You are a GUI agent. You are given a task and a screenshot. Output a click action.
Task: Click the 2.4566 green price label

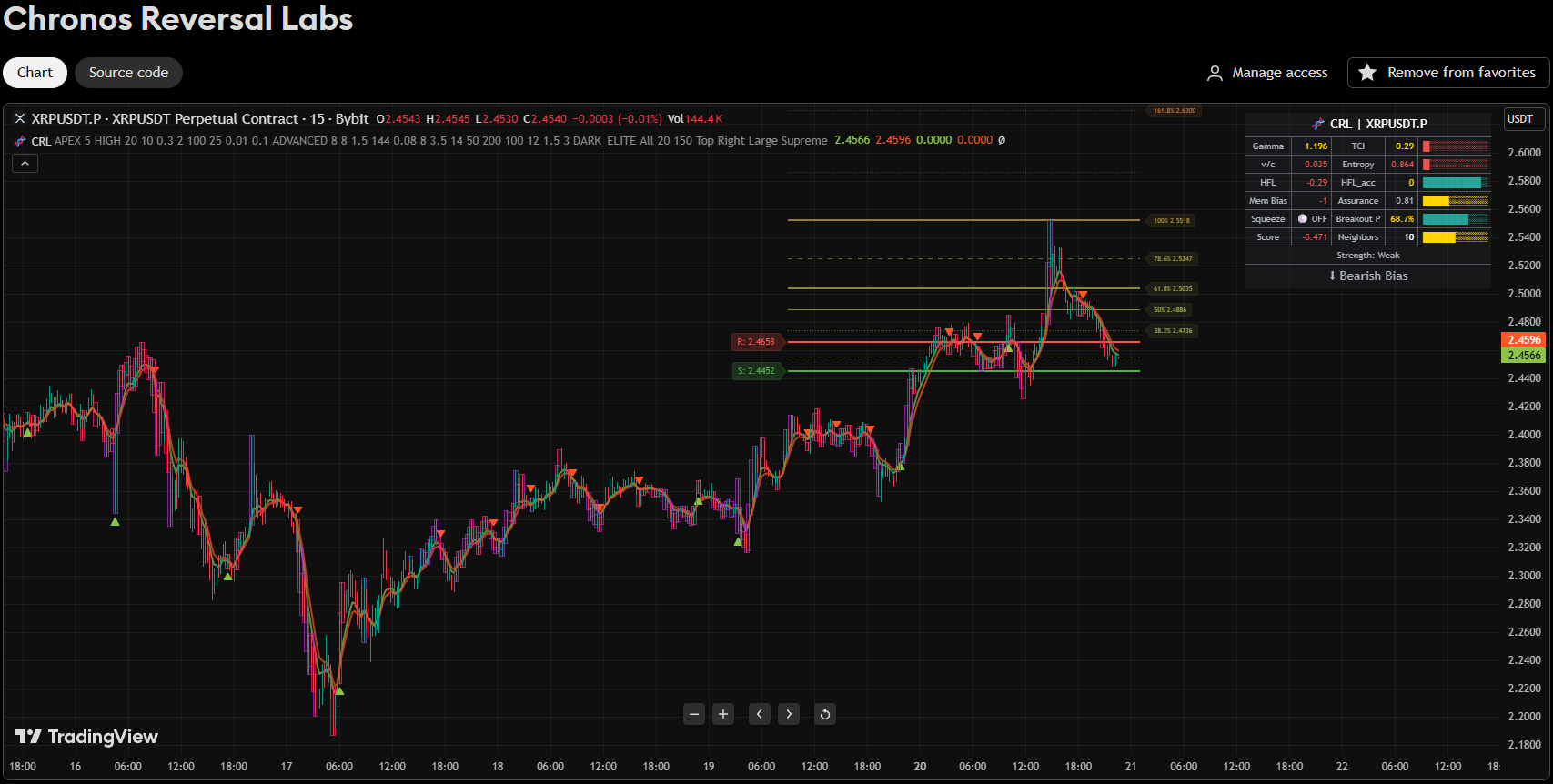pyautogui.click(x=1524, y=356)
